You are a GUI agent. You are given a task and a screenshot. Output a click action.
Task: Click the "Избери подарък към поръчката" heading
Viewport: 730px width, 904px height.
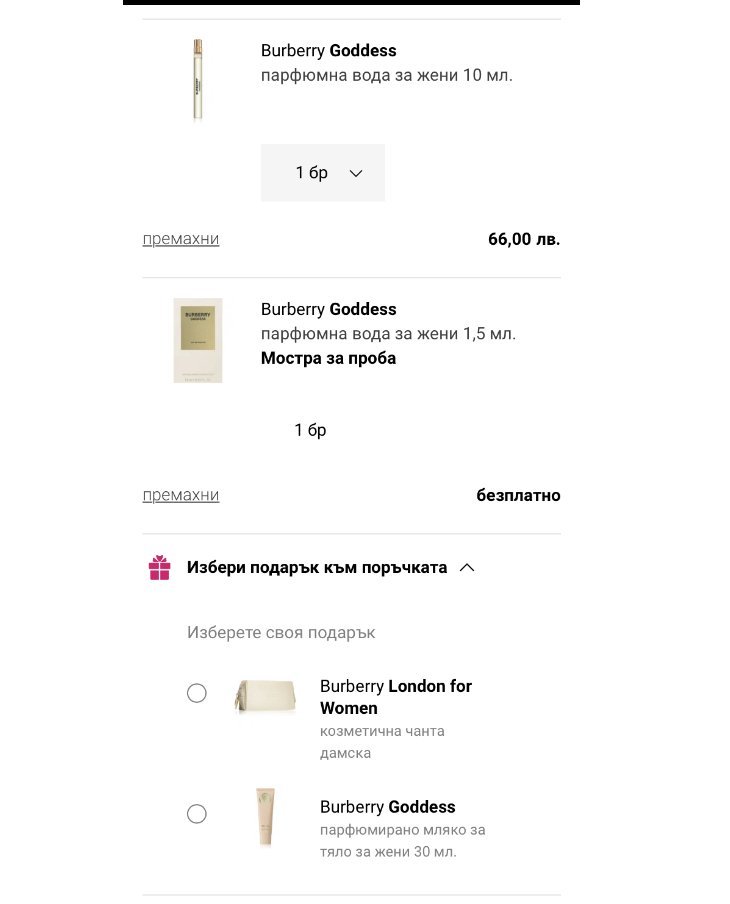316,568
